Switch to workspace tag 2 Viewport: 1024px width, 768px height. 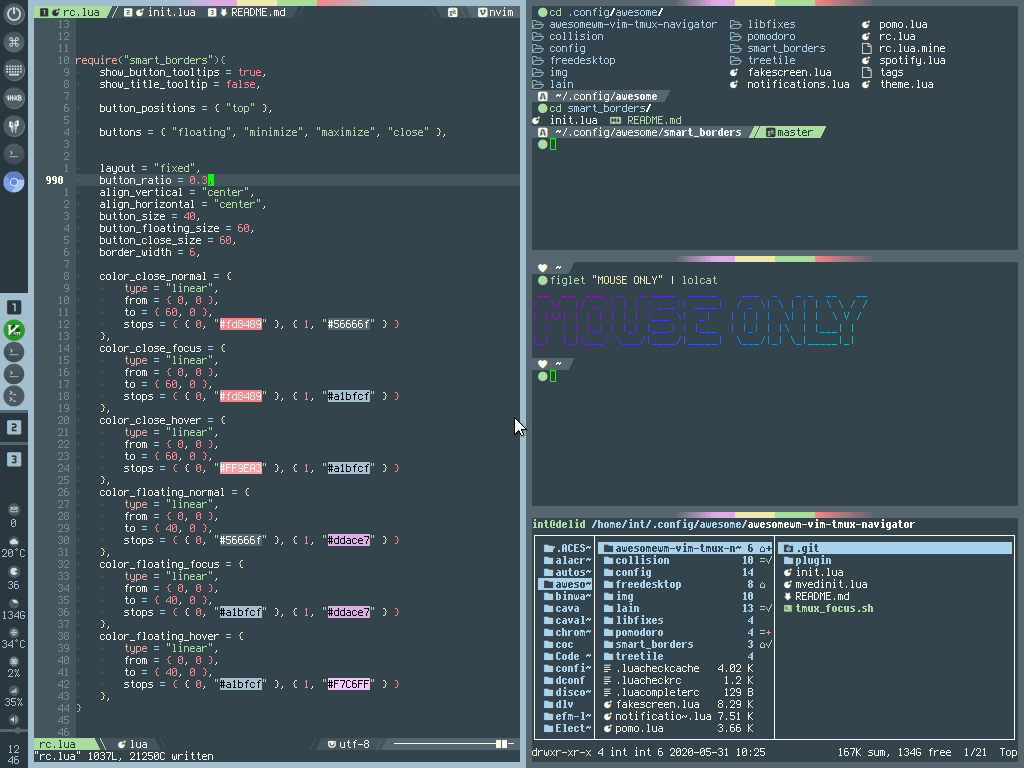tap(14, 427)
